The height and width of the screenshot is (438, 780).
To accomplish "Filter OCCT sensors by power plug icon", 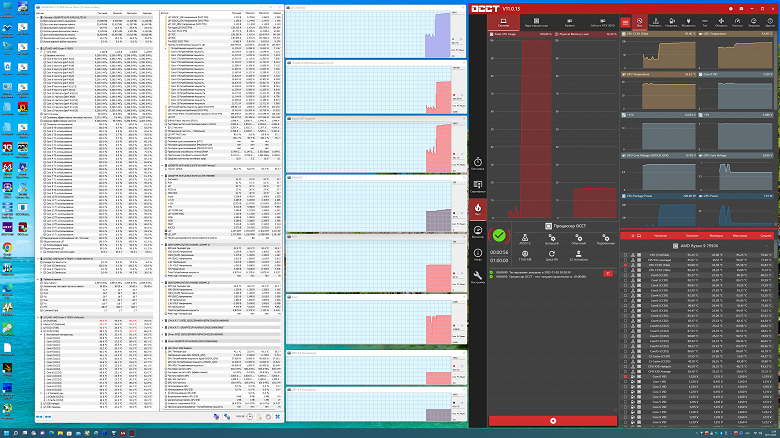I will [x=688, y=22].
